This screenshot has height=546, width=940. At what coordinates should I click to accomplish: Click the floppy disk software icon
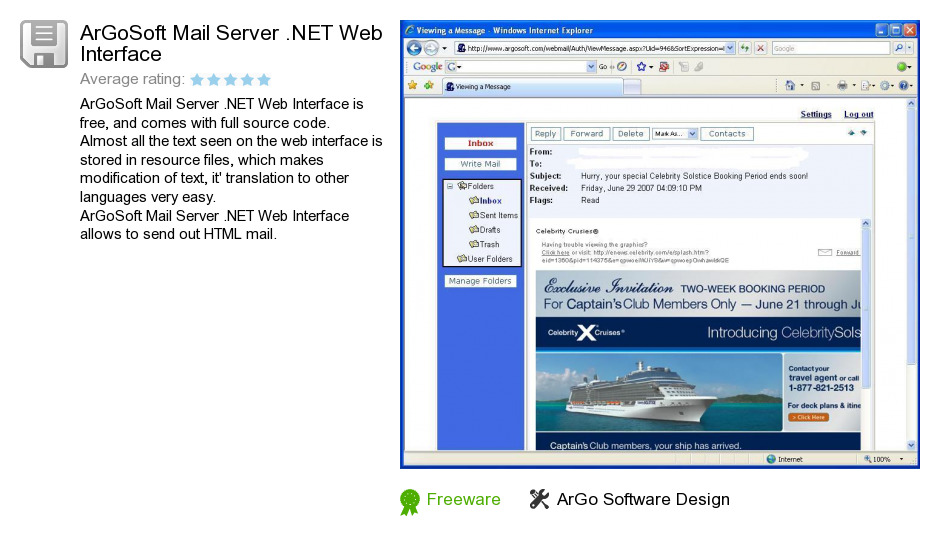(x=44, y=44)
